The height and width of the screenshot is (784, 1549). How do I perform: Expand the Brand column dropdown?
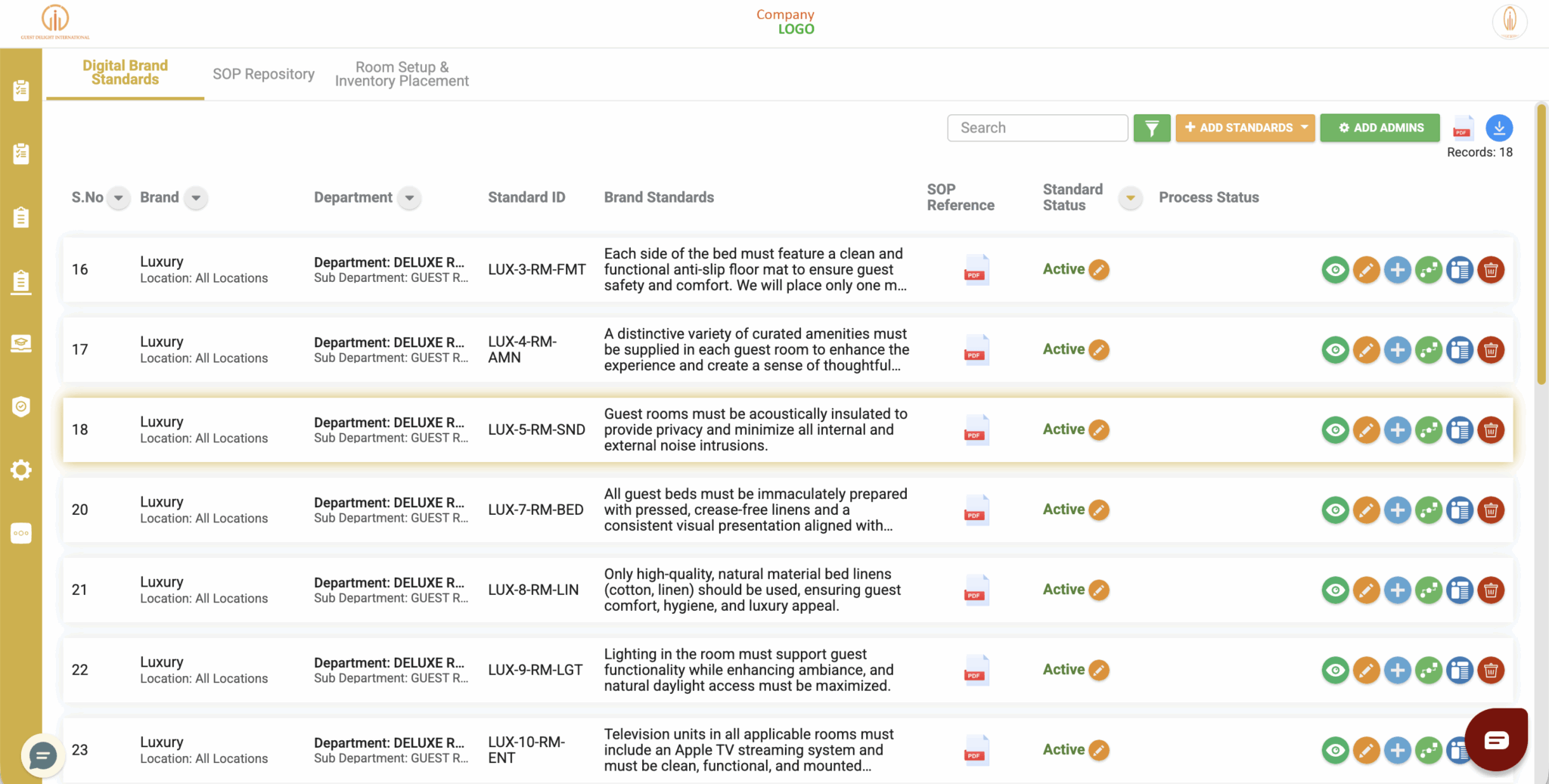(x=196, y=198)
